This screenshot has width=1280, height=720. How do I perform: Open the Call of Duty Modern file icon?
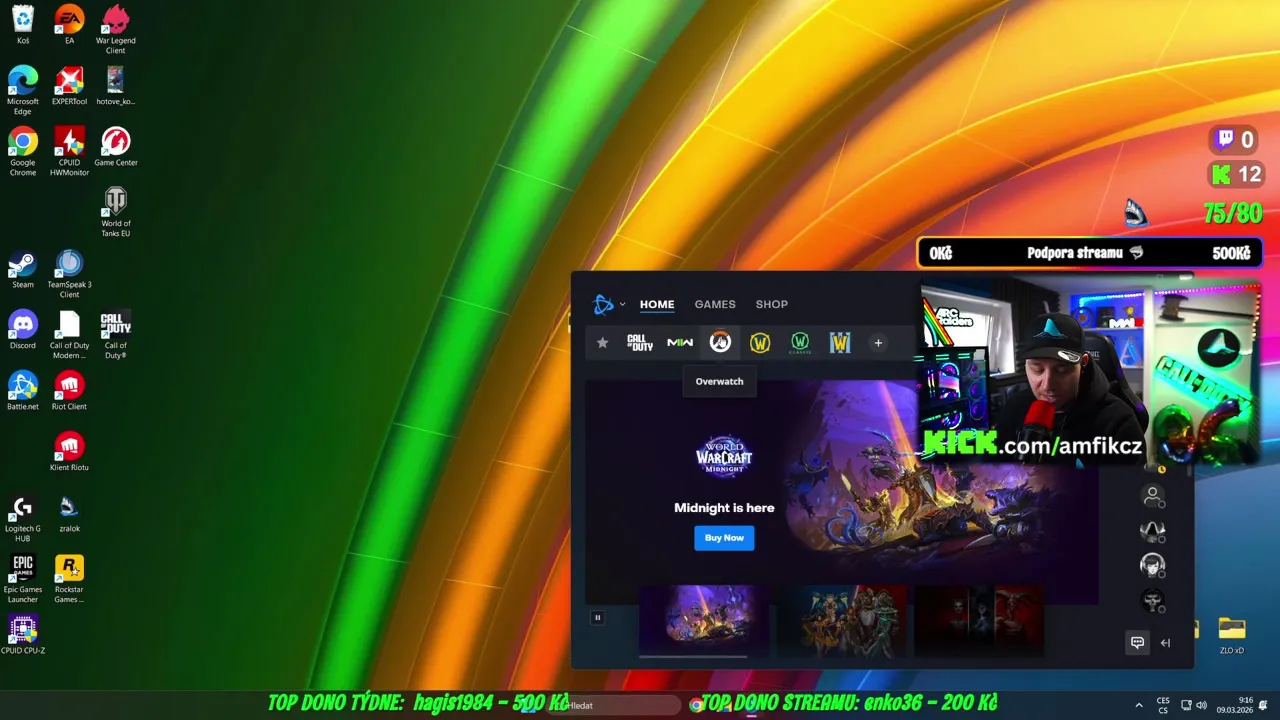69,335
